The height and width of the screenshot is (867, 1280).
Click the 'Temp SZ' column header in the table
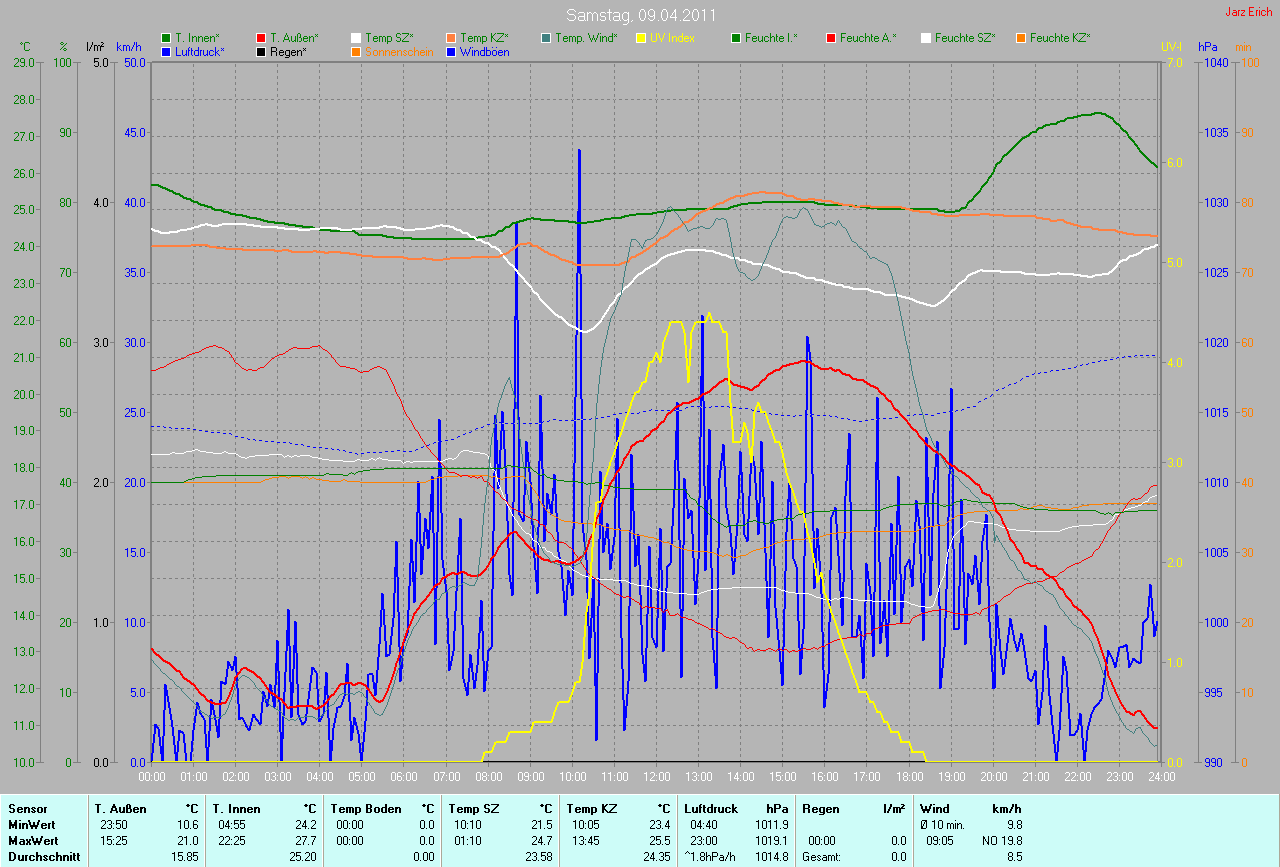[474, 808]
